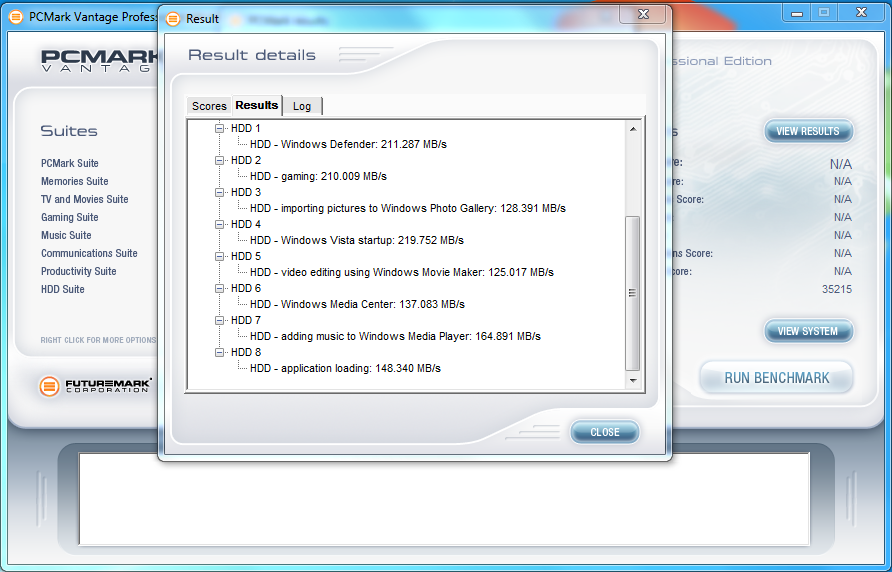Select TV and Movies Suite

(x=84, y=199)
